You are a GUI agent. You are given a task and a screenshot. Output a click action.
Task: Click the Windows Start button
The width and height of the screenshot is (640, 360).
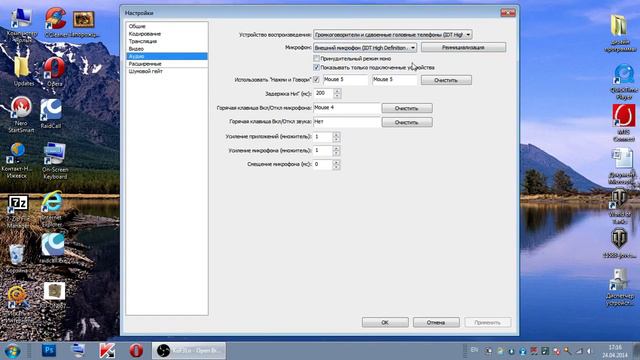click(x=13, y=351)
